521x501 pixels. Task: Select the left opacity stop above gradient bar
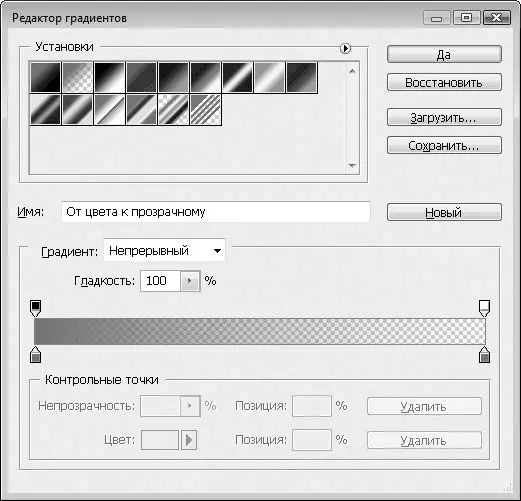click(36, 308)
